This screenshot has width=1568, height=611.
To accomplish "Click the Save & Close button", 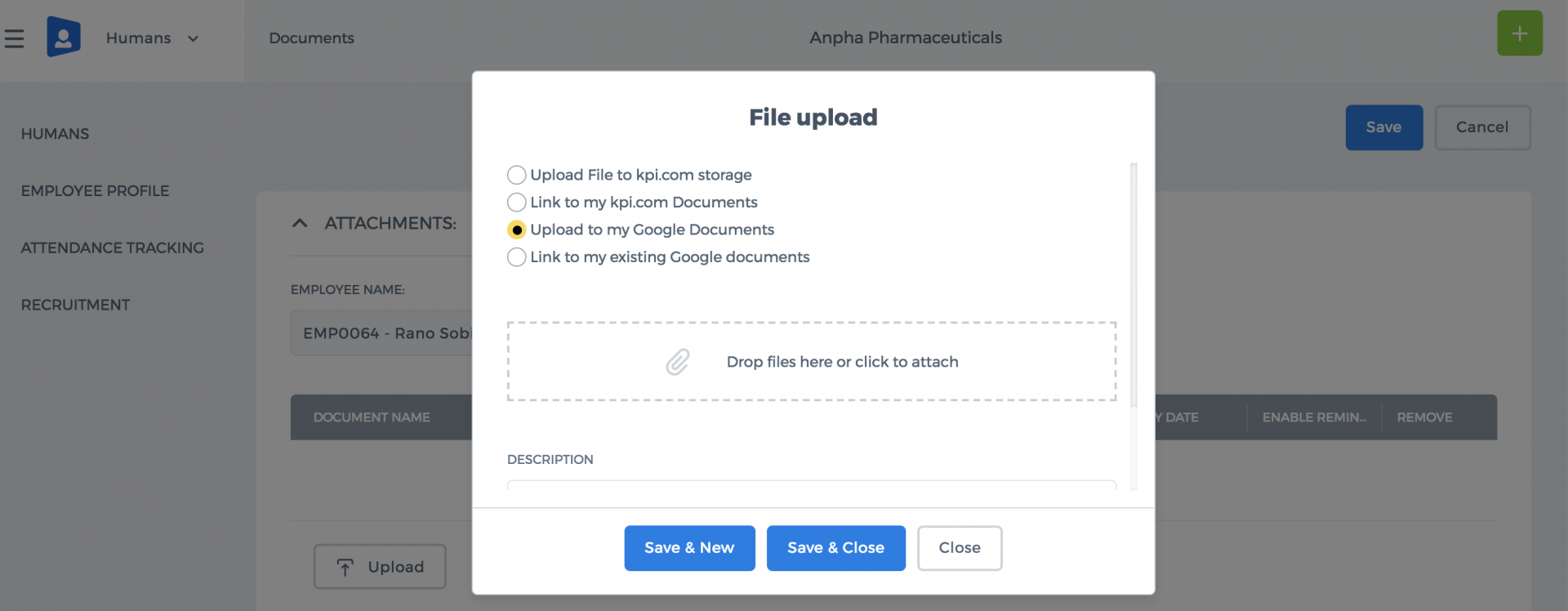I will click(x=835, y=548).
